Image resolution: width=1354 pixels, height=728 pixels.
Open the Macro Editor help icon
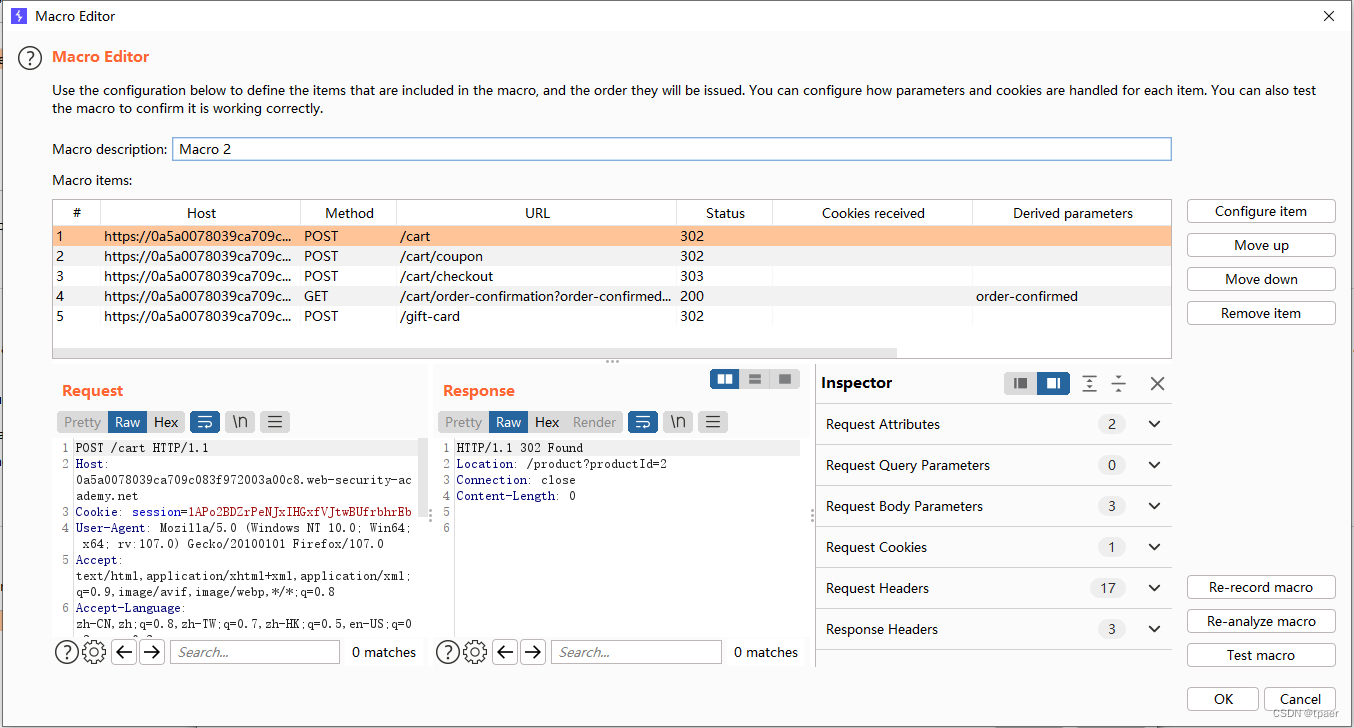[x=30, y=58]
